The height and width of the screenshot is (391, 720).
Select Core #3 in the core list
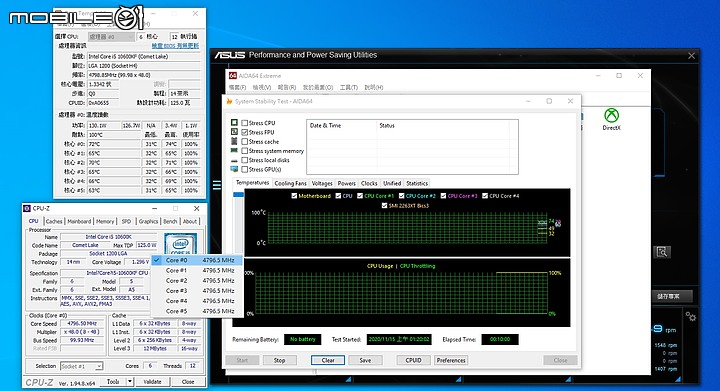197,290
